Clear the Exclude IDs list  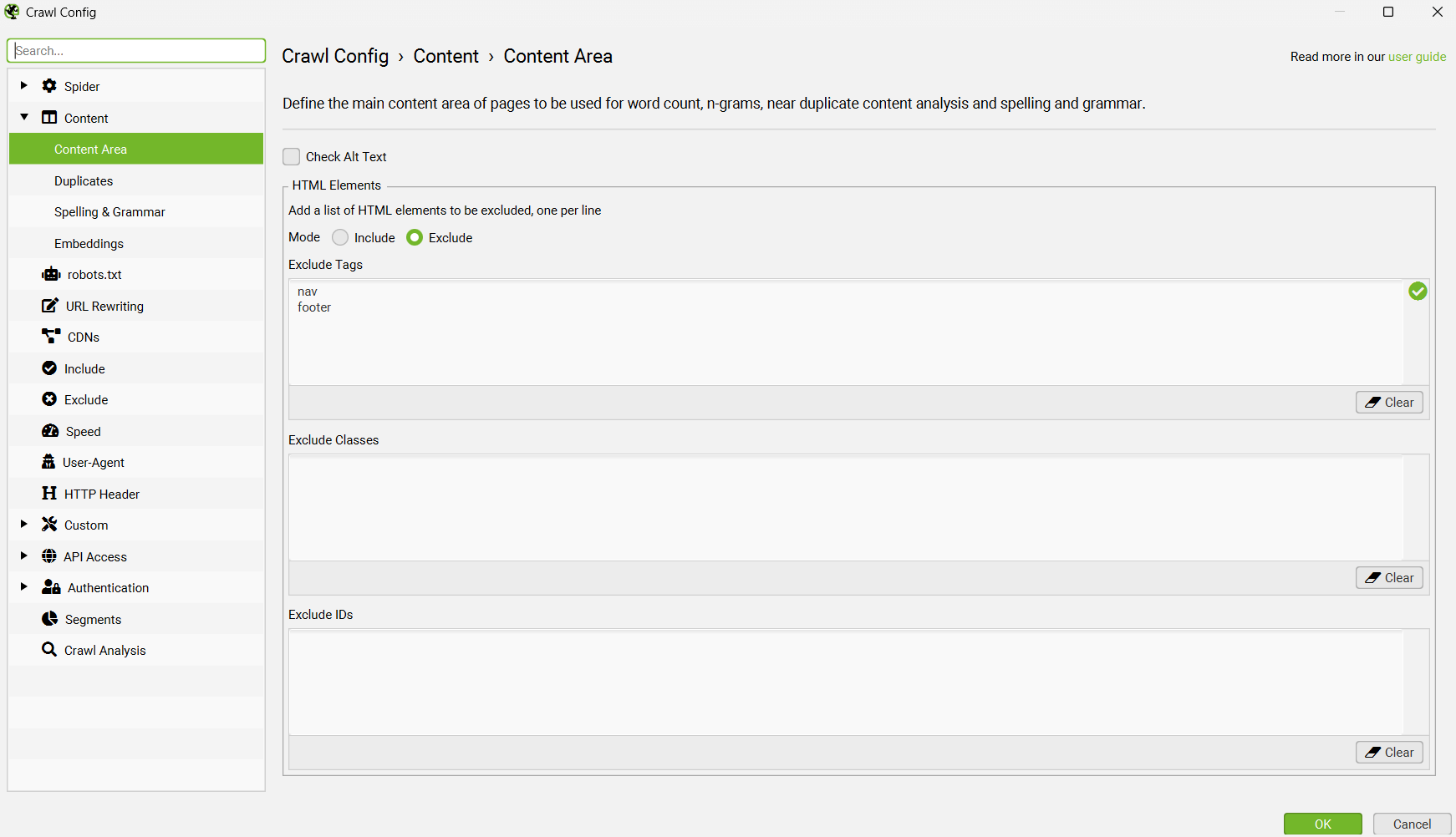1389,752
